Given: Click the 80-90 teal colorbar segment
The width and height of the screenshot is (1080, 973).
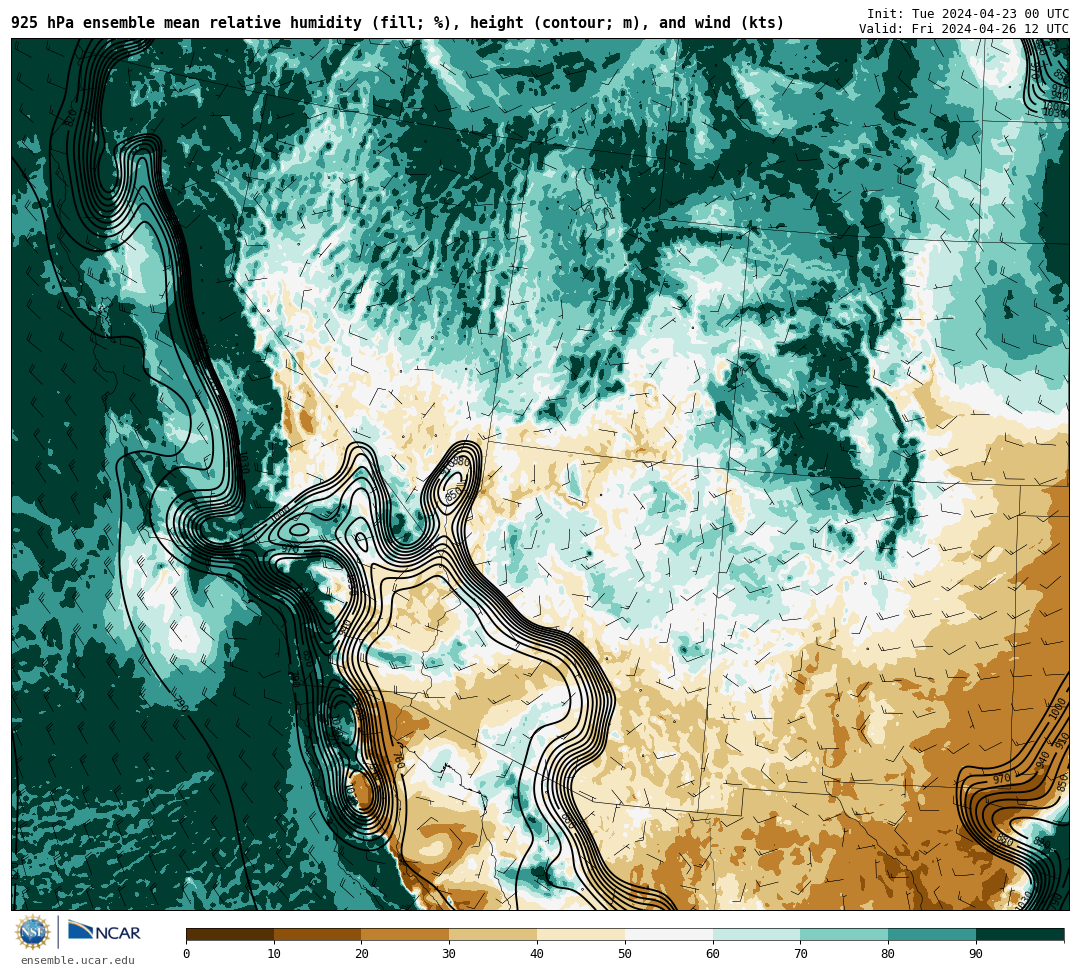Looking at the screenshot, I should [x=932, y=934].
